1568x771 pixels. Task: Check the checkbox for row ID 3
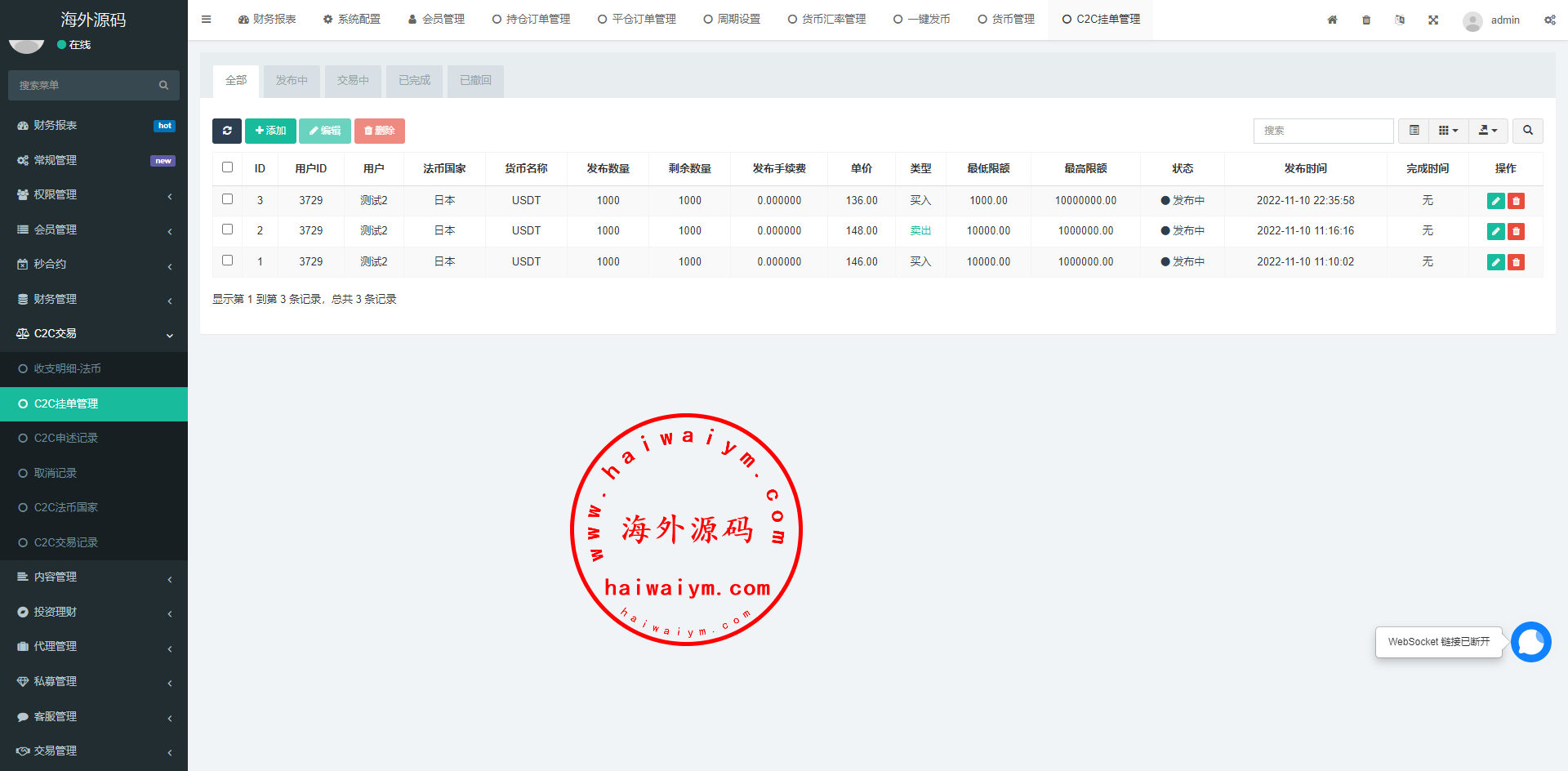(228, 199)
